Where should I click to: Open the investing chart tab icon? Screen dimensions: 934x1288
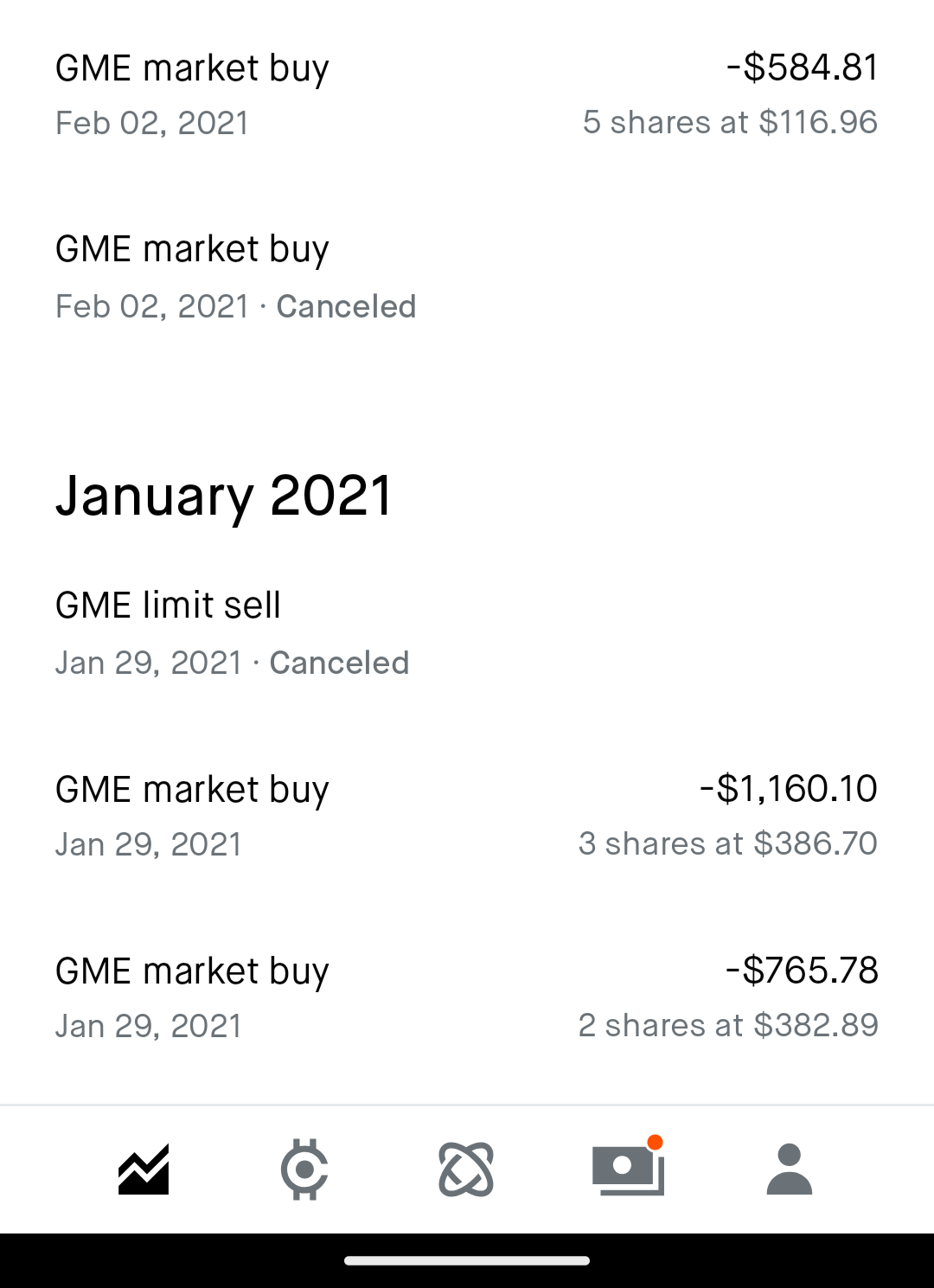pos(144,1169)
